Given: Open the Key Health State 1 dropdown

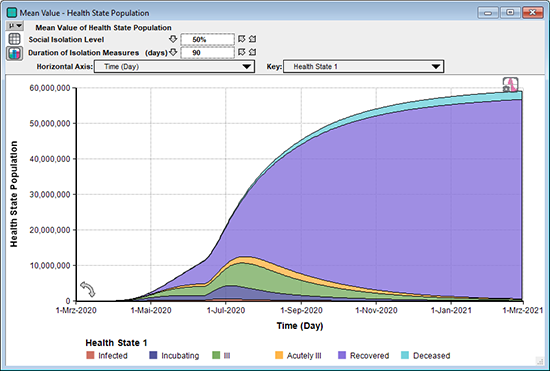Looking at the screenshot, I should coord(363,67).
